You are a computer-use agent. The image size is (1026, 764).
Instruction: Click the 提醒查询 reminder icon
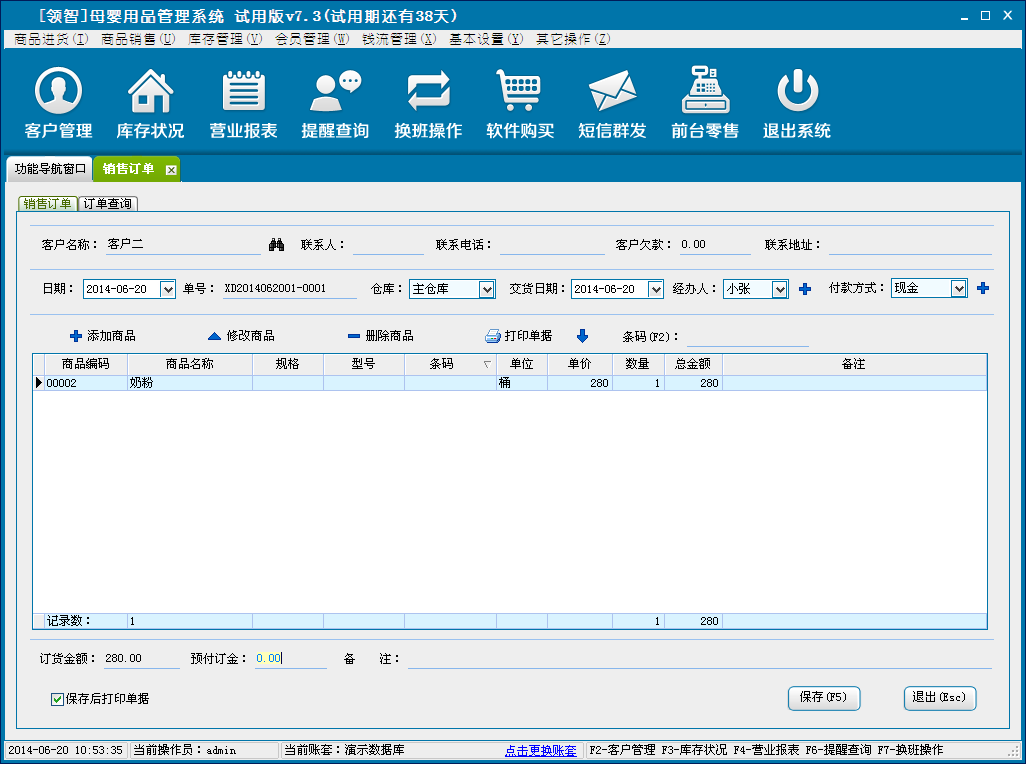click(x=335, y=93)
